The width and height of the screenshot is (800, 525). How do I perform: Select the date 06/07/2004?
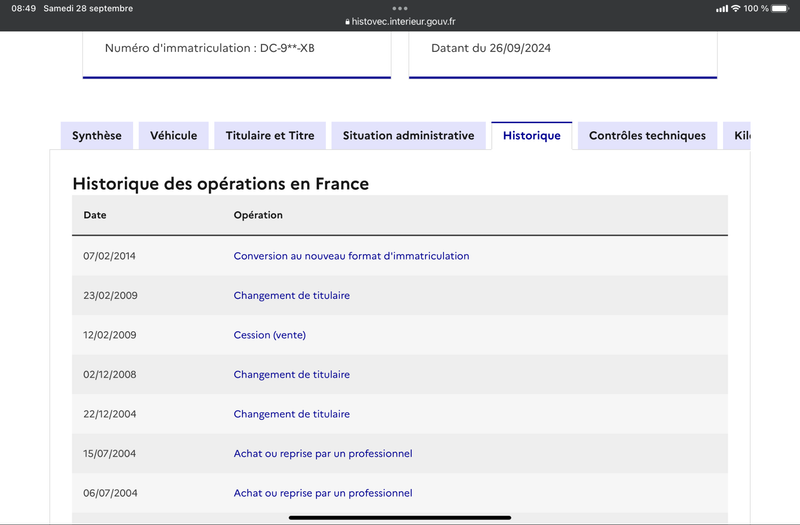click(110, 493)
